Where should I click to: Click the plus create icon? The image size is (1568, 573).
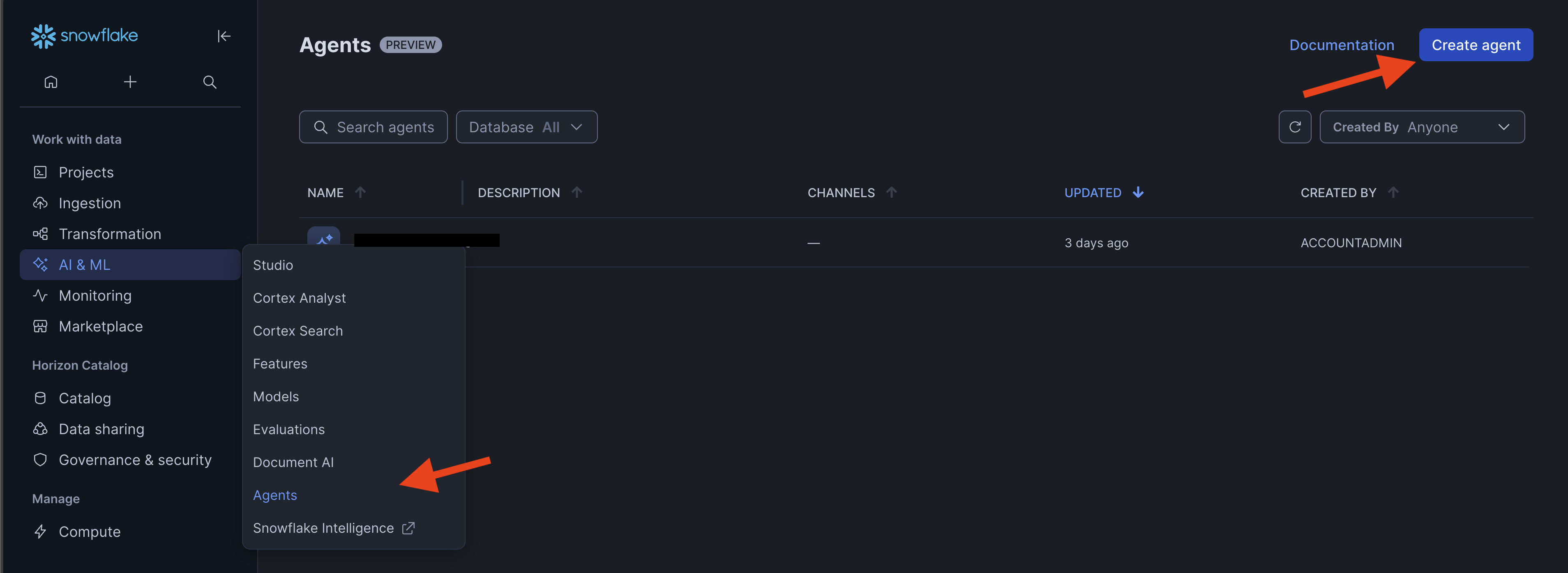130,82
